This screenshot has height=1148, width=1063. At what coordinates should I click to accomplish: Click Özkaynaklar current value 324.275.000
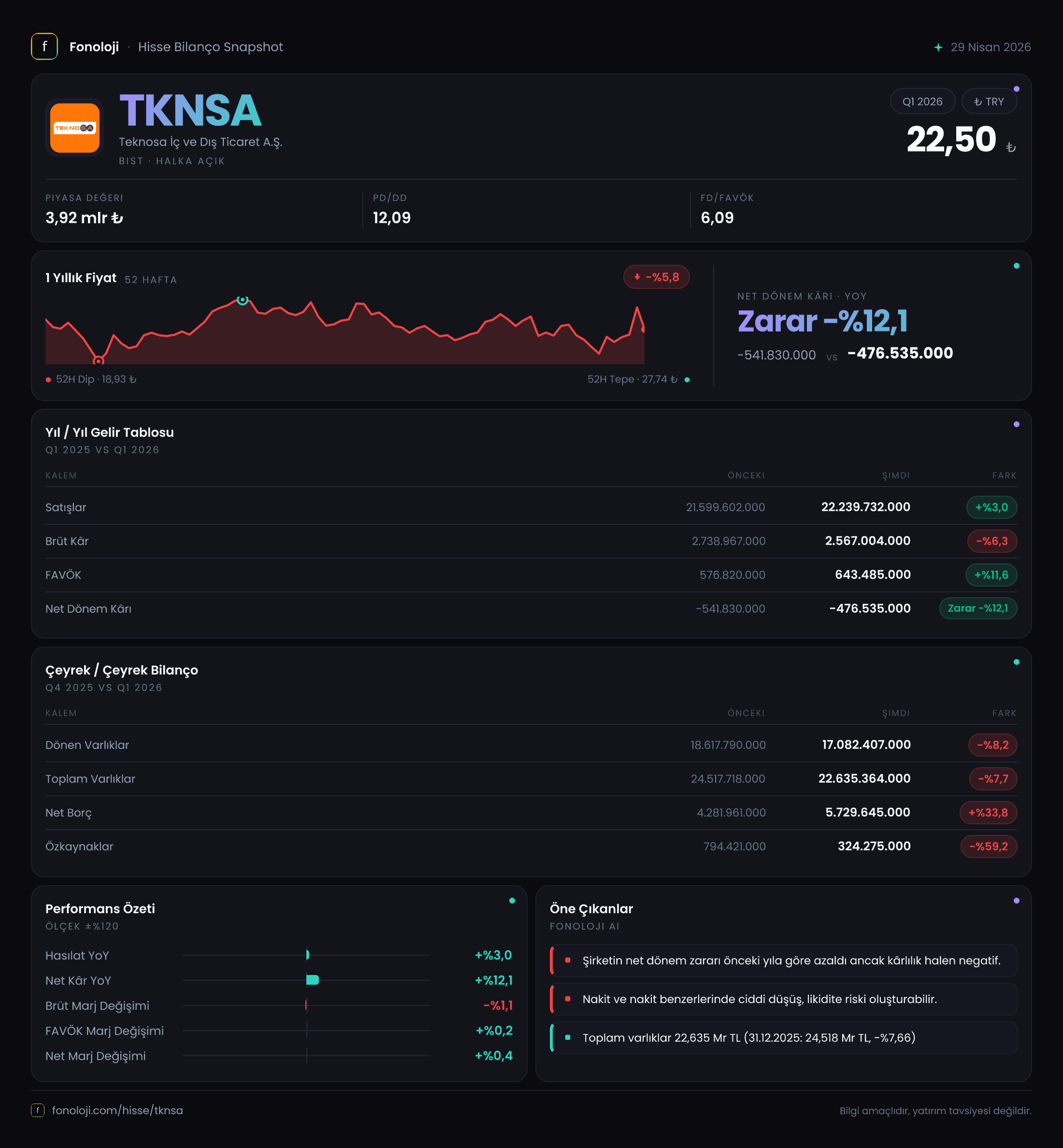pyautogui.click(x=875, y=847)
